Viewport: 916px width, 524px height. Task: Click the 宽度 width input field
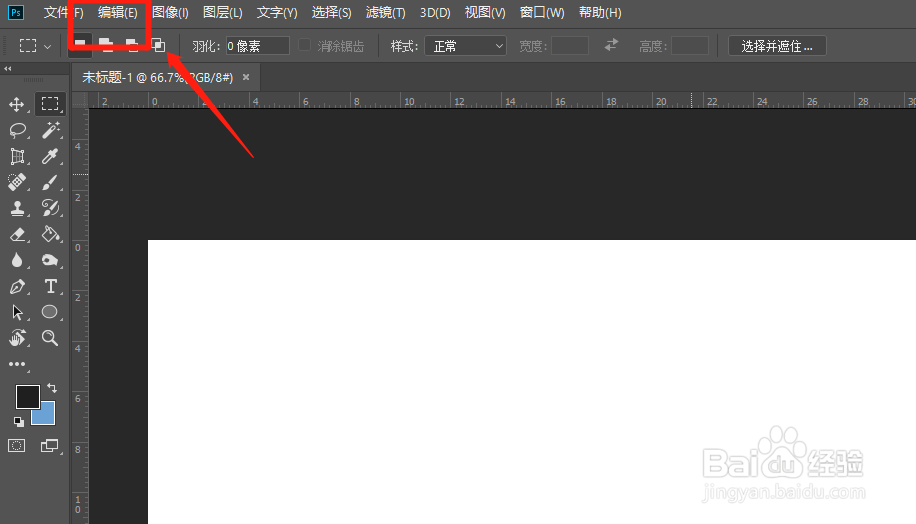(x=570, y=46)
